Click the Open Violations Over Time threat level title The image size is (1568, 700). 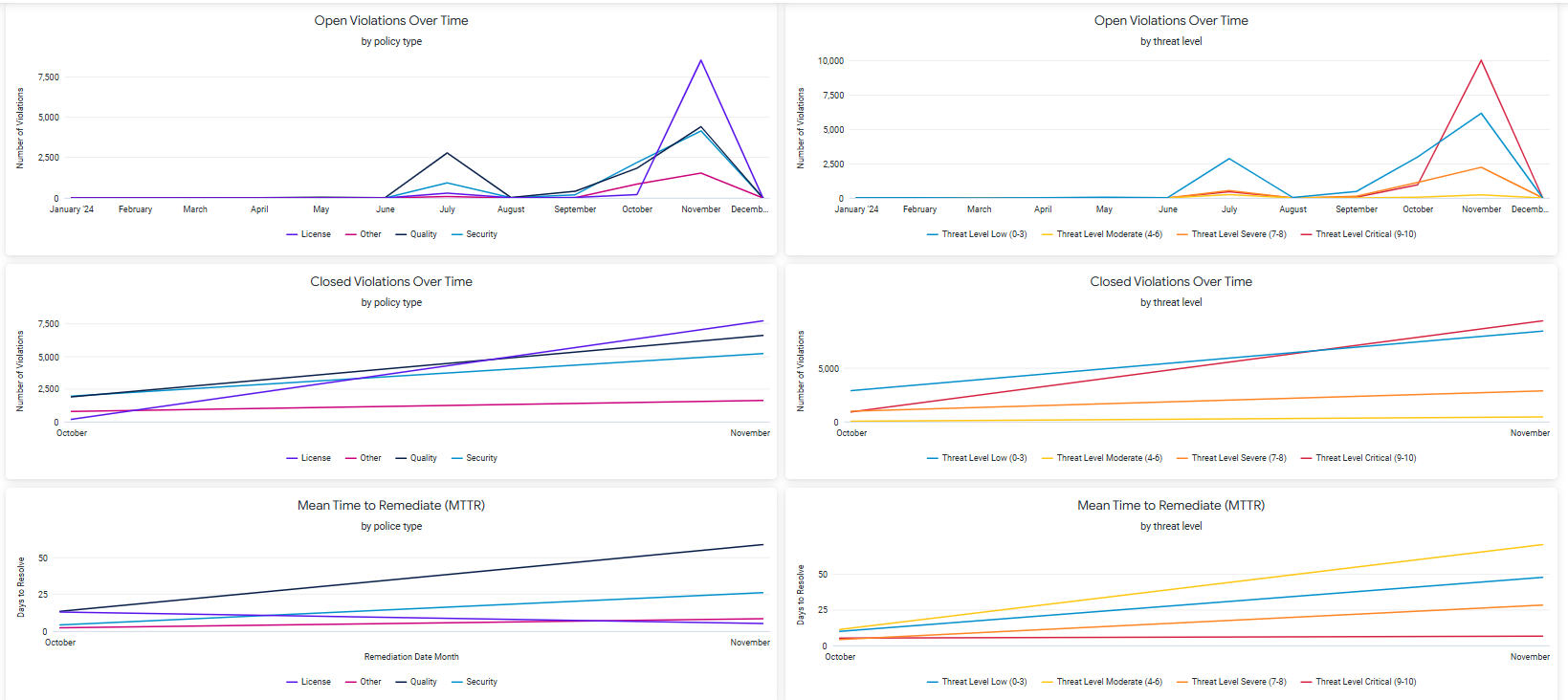1171,20
